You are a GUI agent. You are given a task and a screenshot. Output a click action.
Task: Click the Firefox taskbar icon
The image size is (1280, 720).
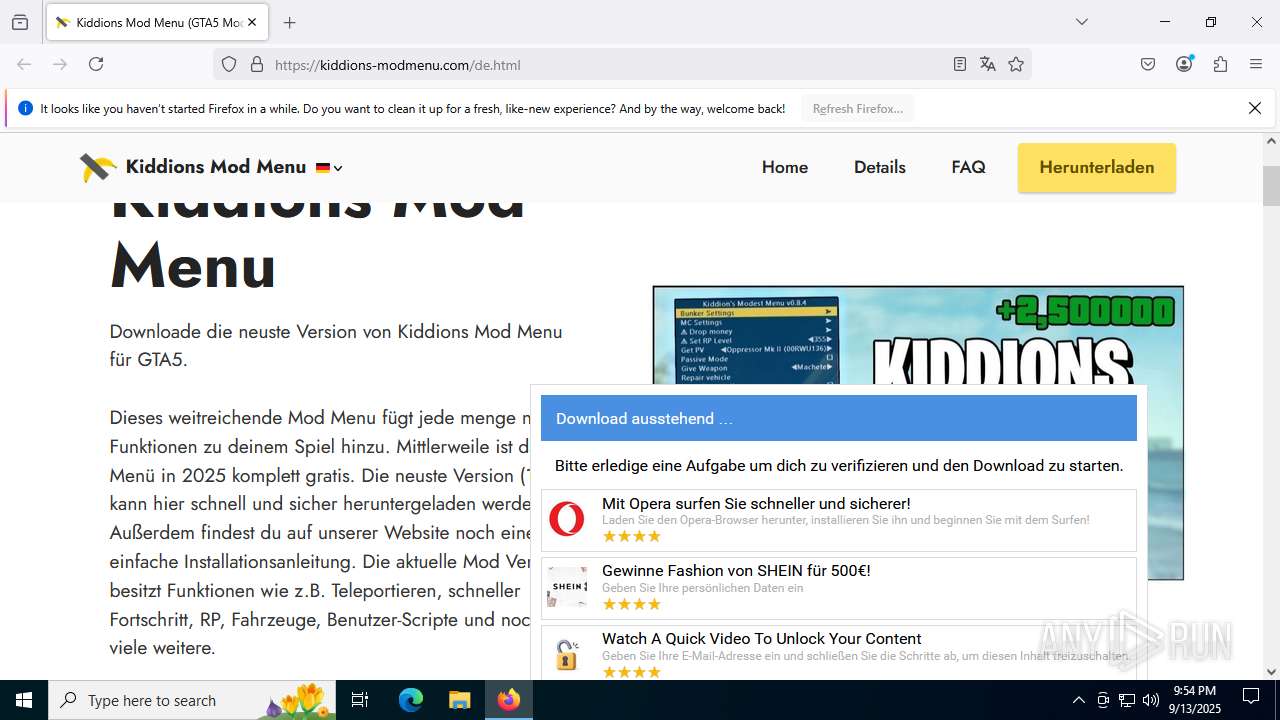tap(509, 700)
